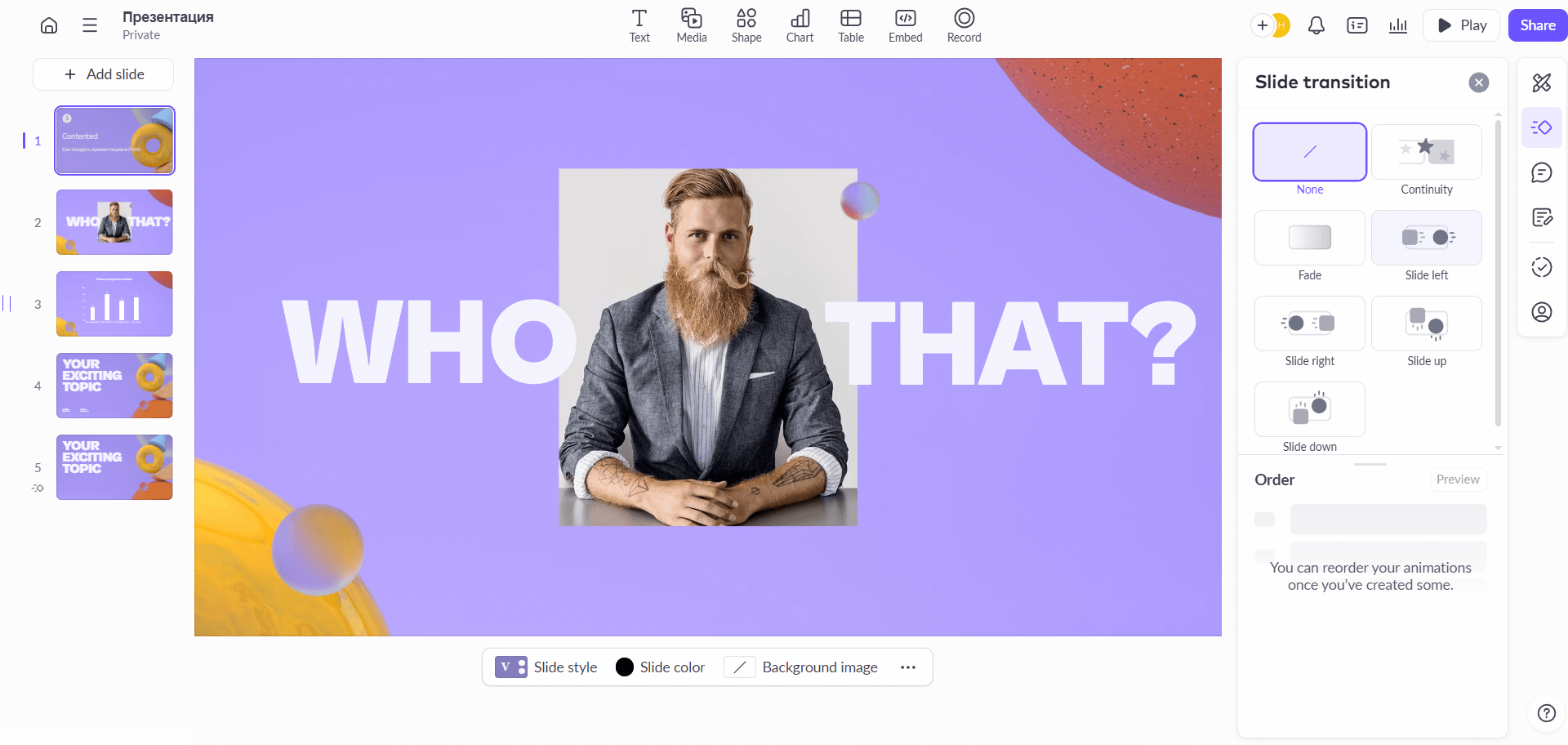Click the THAT? text on slide
This screenshot has width=1568, height=745.
[x=1011, y=343]
